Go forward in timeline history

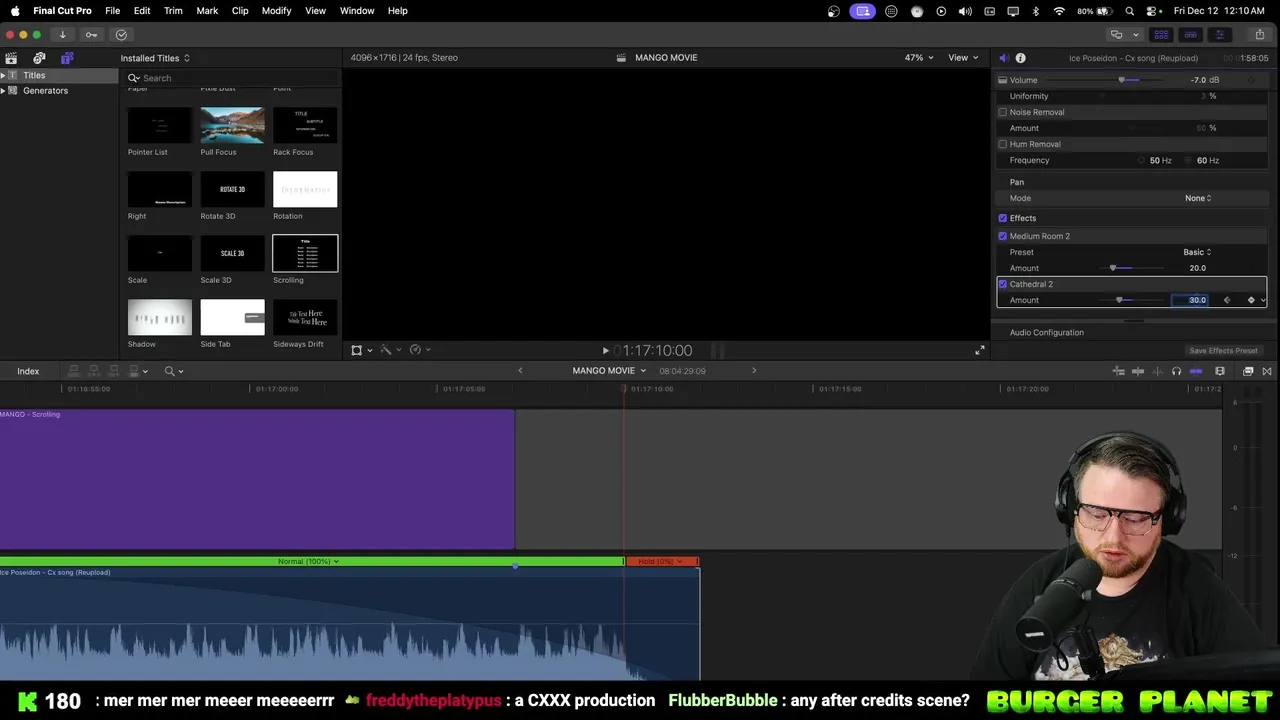754,371
